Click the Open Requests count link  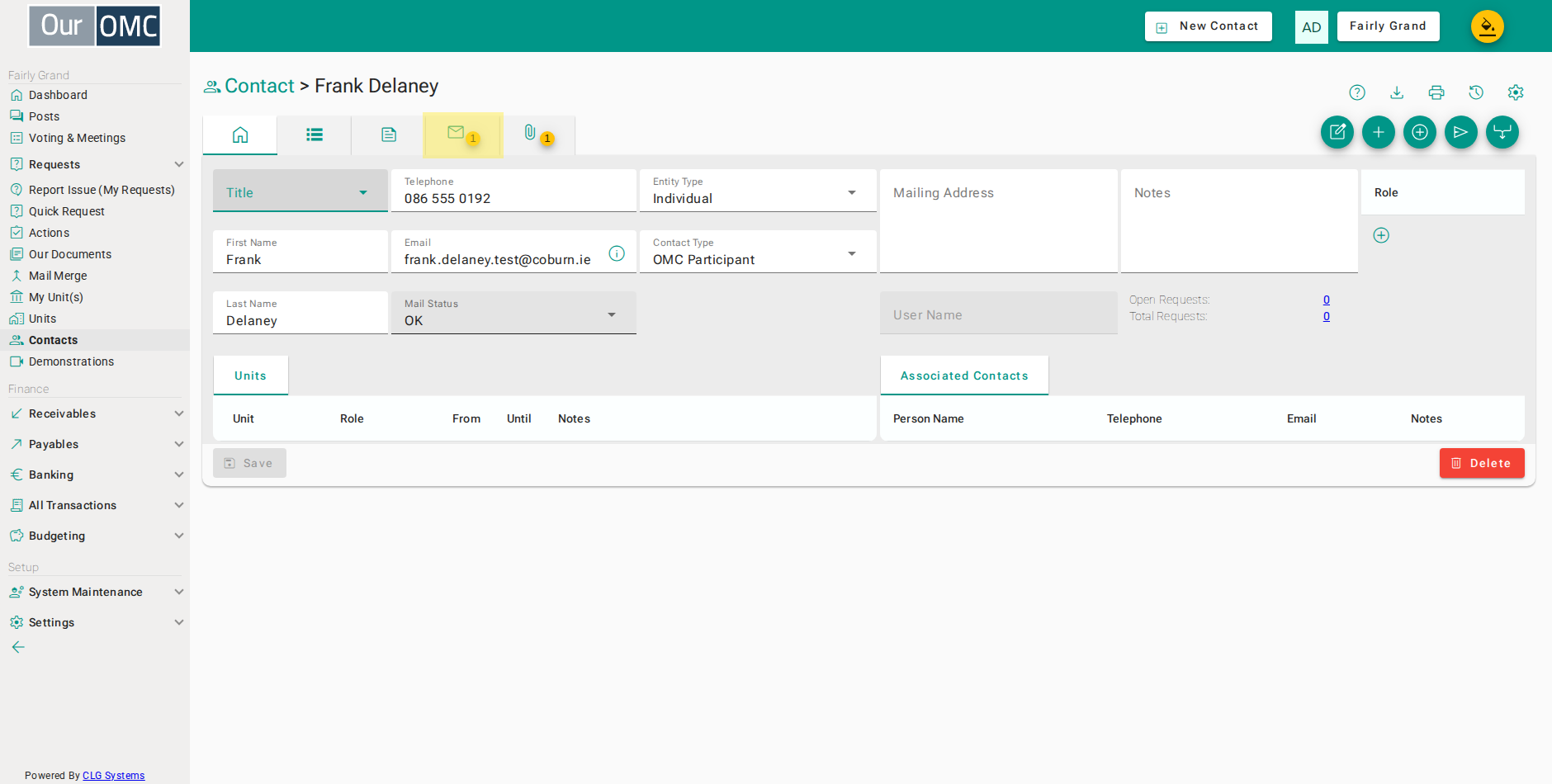1327,300
